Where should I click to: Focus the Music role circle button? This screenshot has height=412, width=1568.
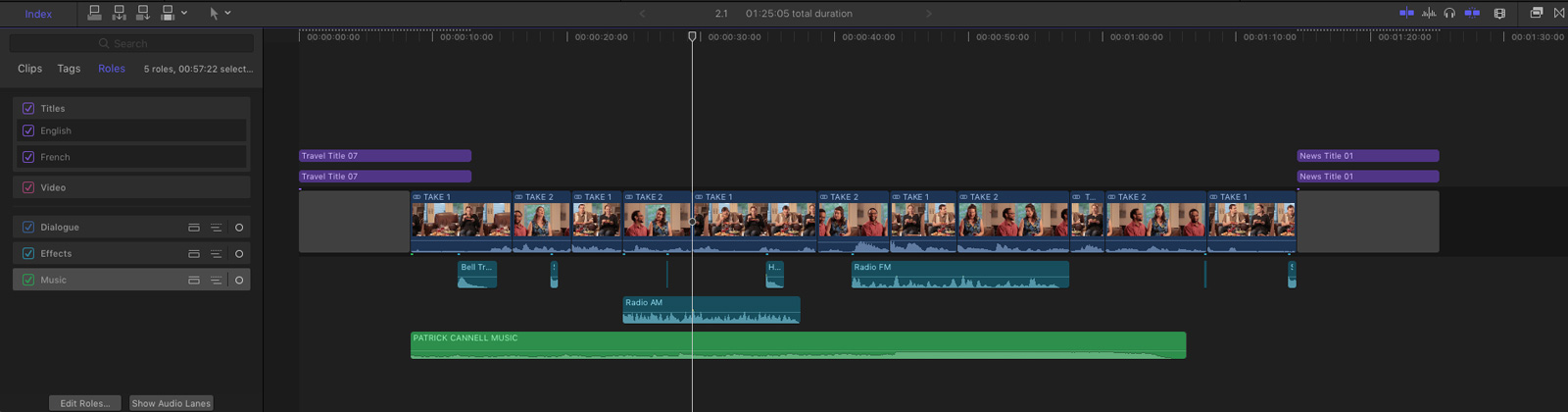coord(239,280)
